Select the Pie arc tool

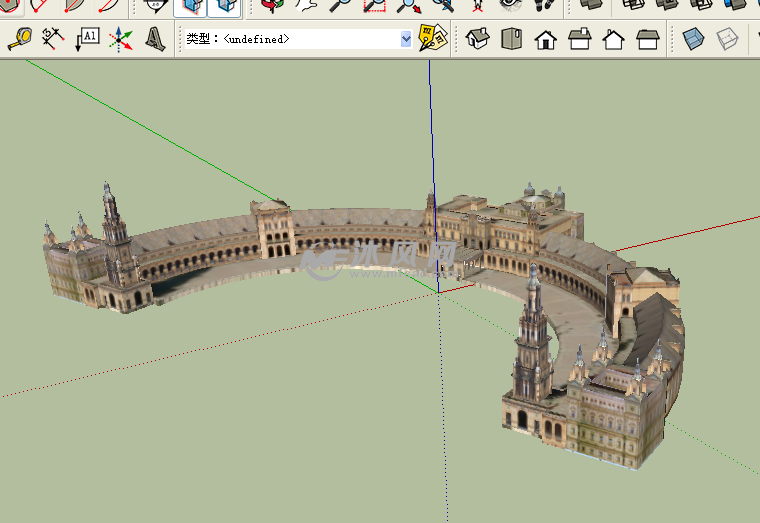click(x=73, y=6)
